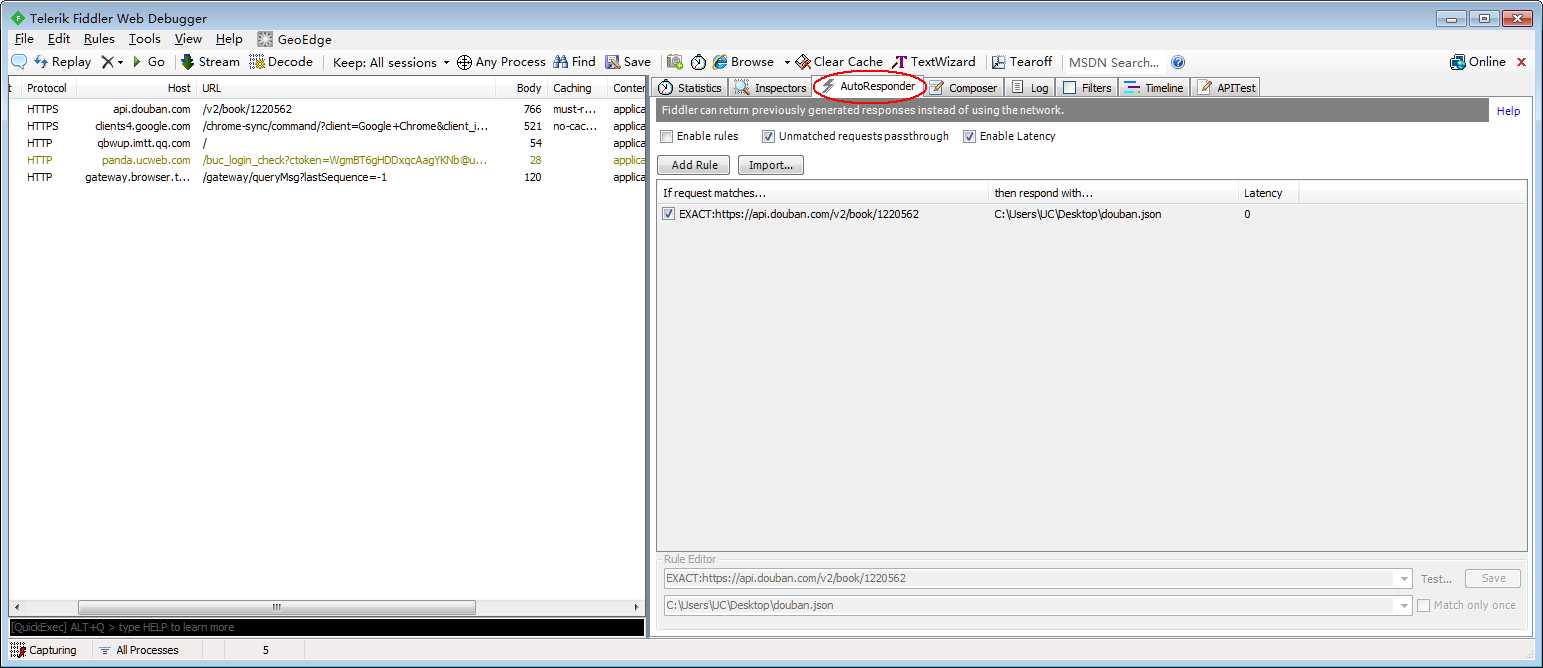
Task: Click the camera screenshot icon
Action: click(675, 62)
